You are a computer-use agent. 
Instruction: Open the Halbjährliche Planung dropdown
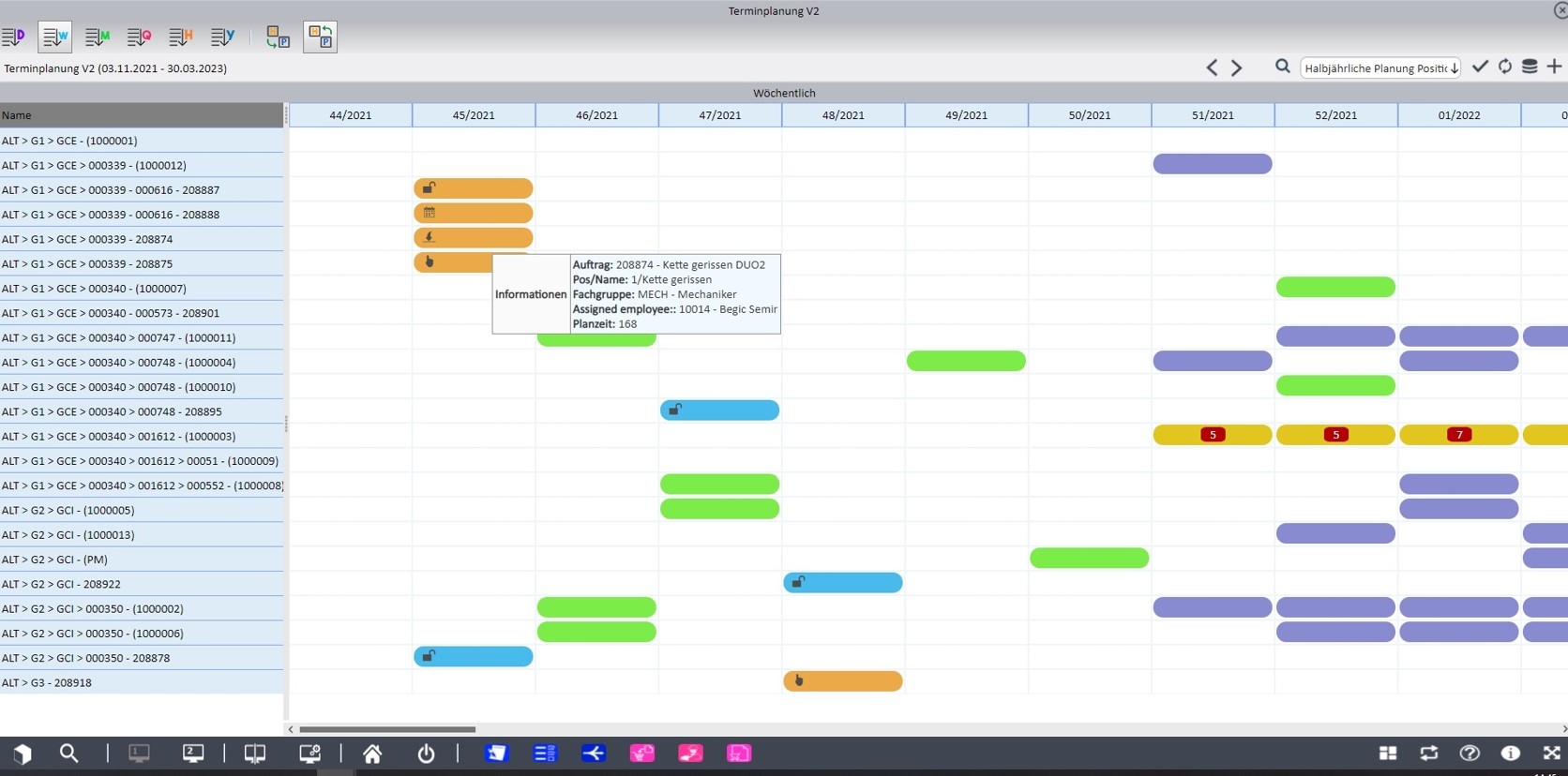pos(1380,67)
